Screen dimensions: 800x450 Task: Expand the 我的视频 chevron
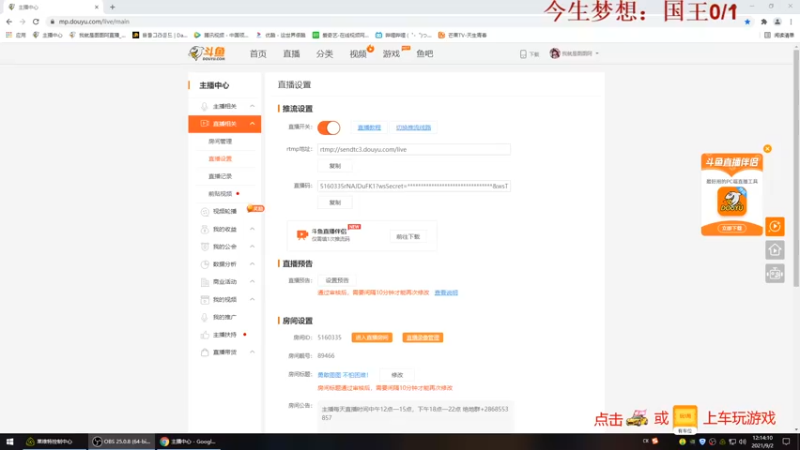click(252, 299)
